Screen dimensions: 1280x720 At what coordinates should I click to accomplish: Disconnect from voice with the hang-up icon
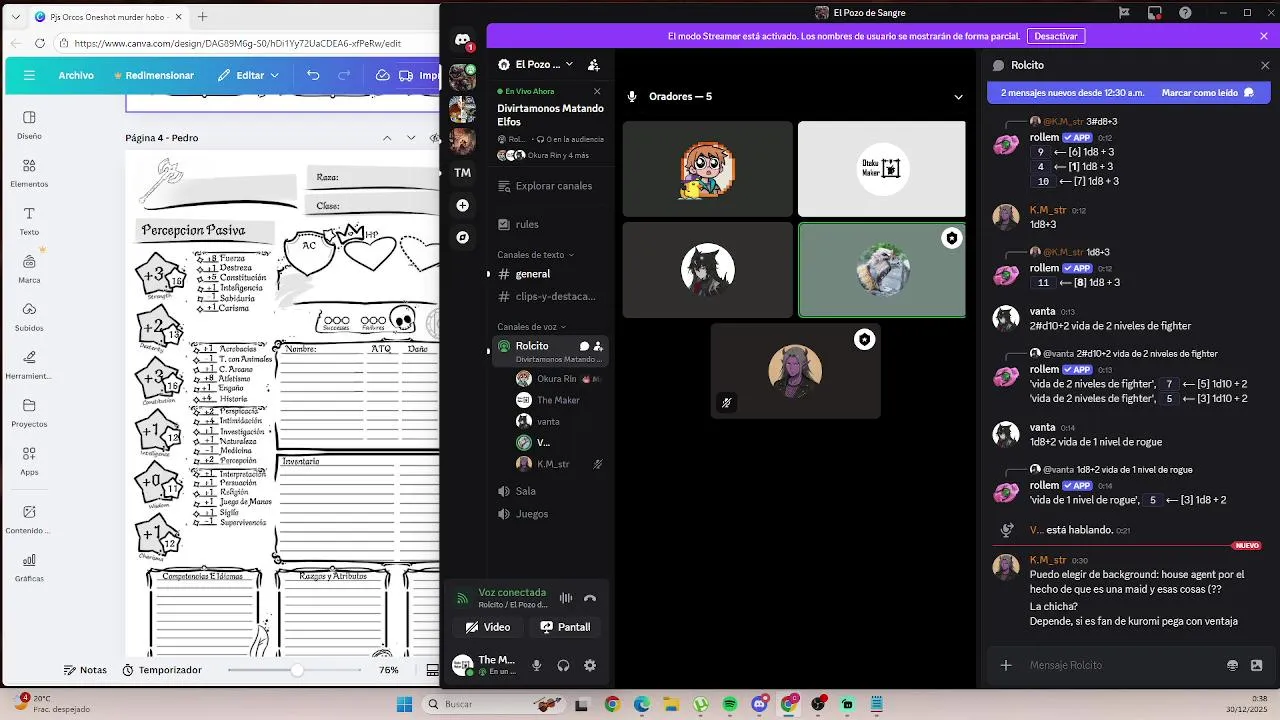tap(590, 598)
